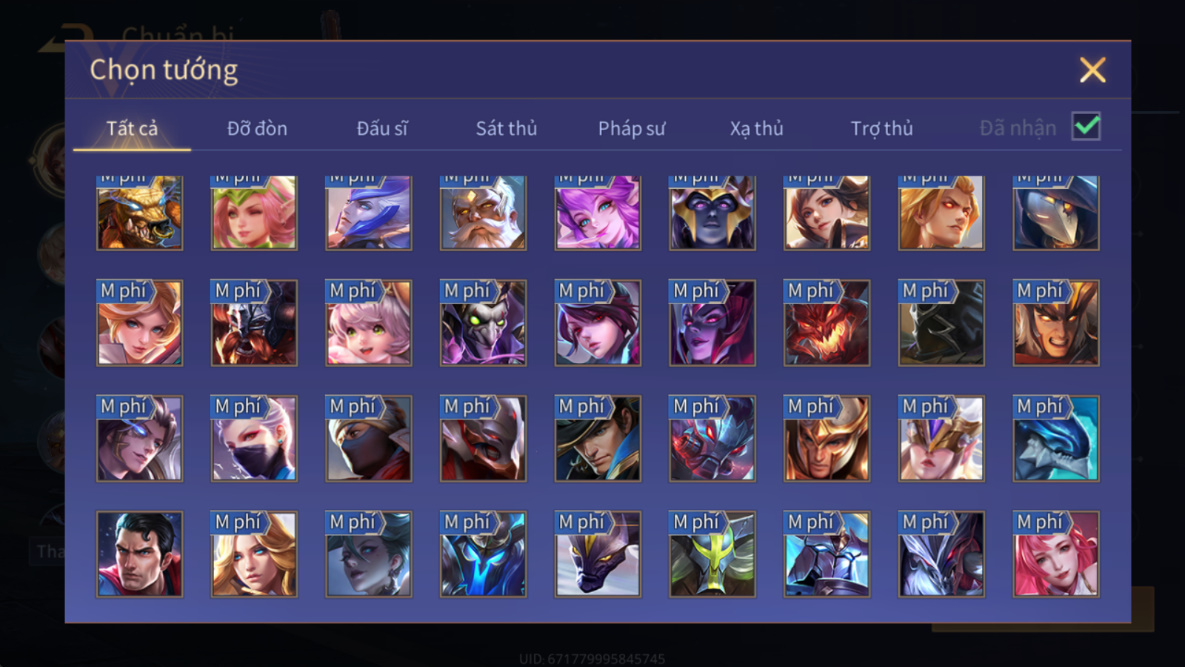Open the Sát thủ tab
This screenshot has width=1185, height=667.
[x=506, y=128]
